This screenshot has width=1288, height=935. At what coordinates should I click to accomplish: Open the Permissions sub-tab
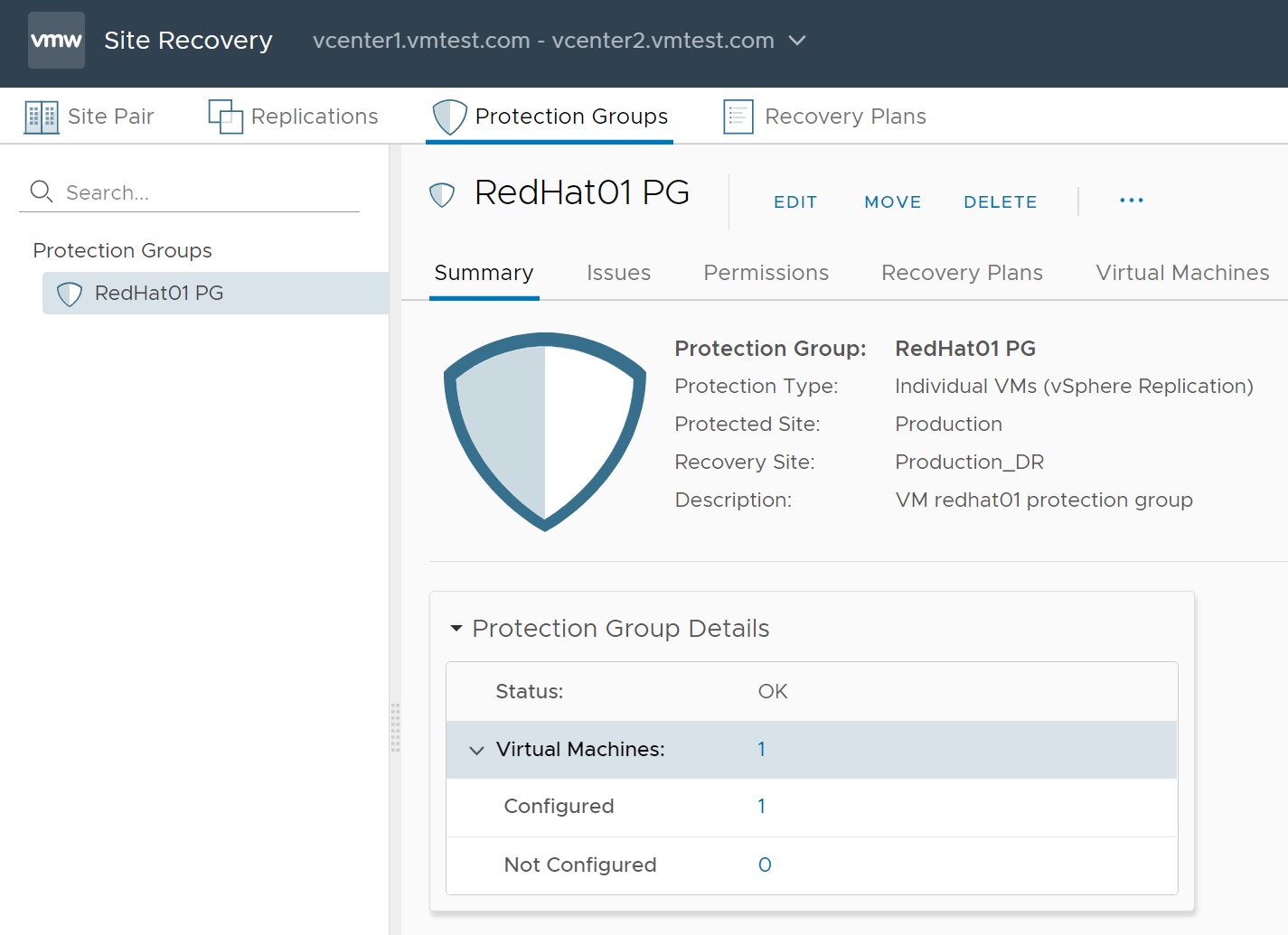[766, 273]
